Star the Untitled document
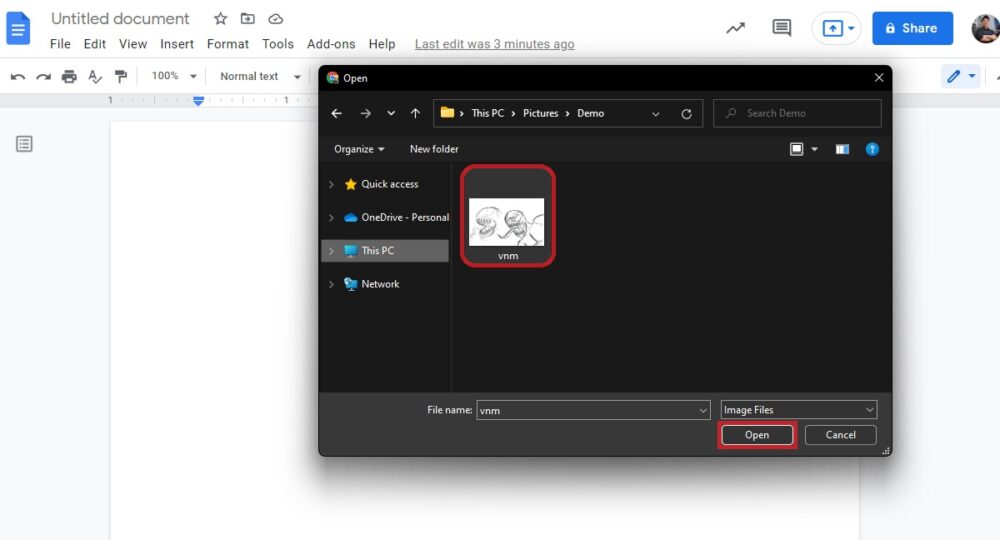The height and width of the screenshot is (540, 1000). pyautogui.click(x=220, y=18)
